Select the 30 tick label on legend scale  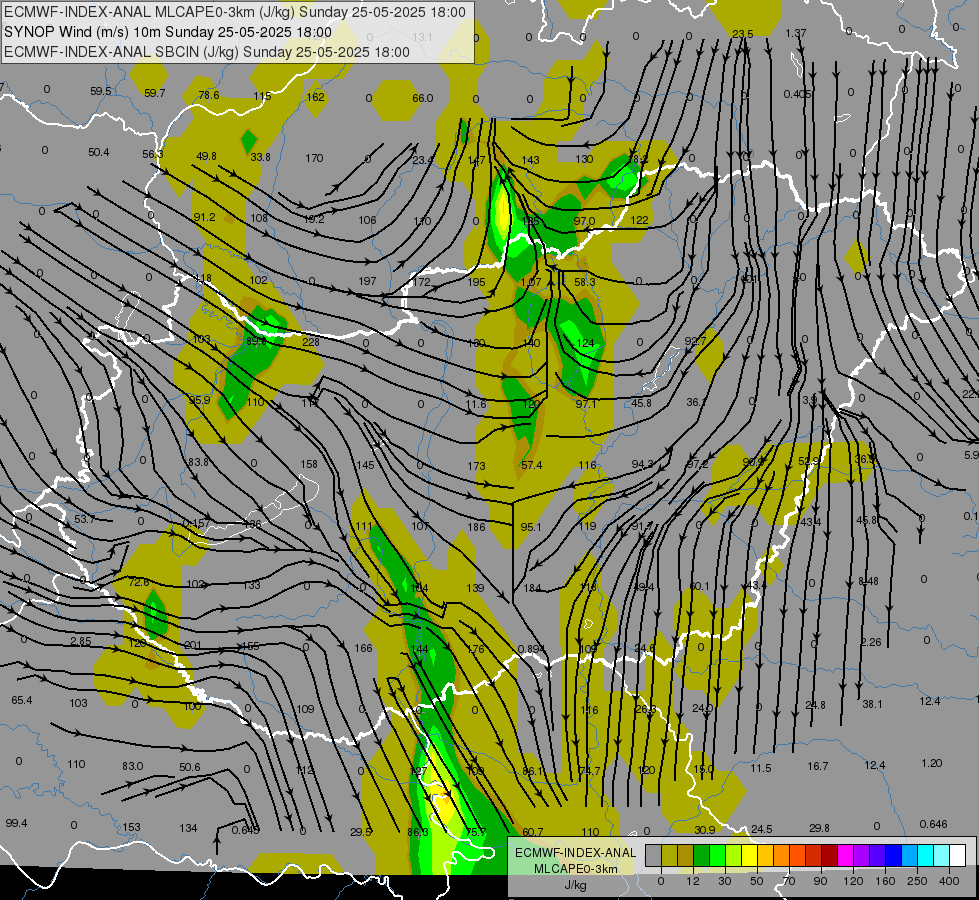click(725, 881)
